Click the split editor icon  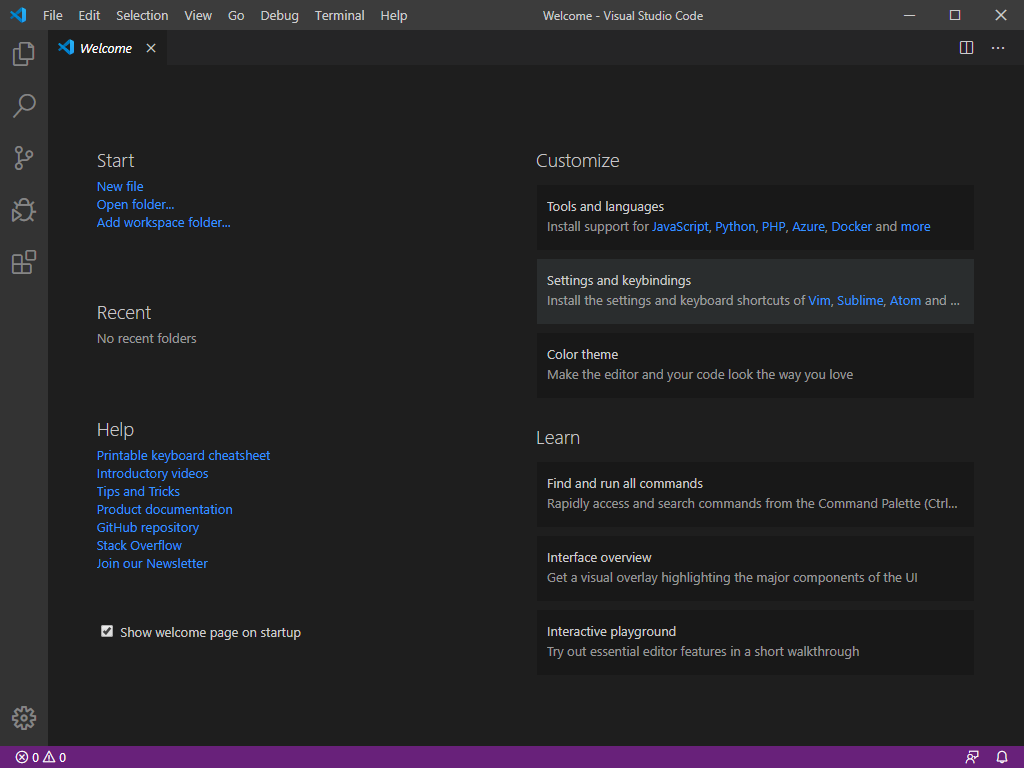tap(967, 48)
